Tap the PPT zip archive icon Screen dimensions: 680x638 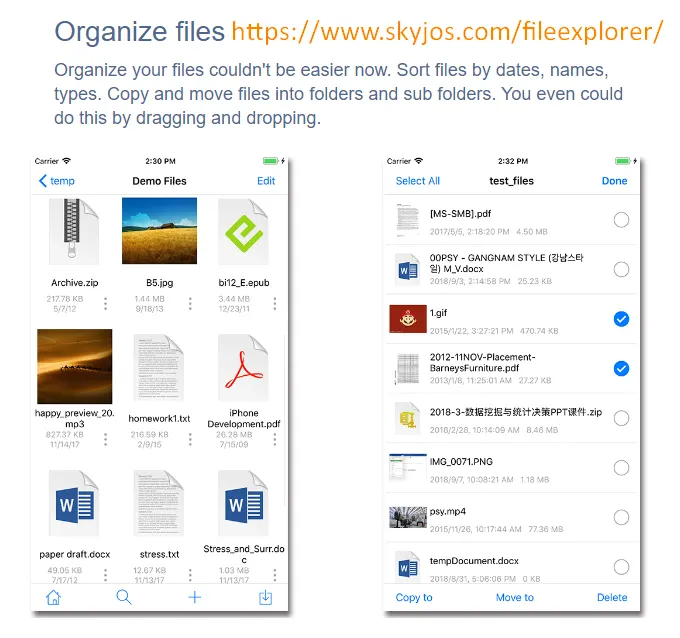click(x=408, y=418)
